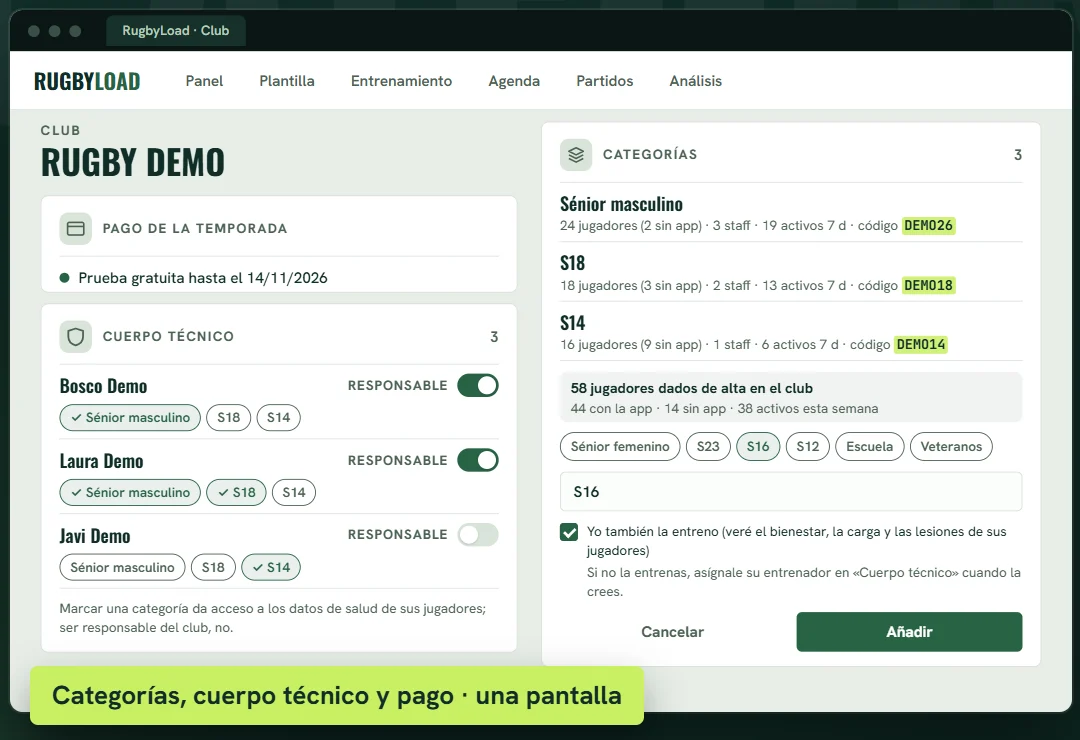The width and height of the screenshot is (1080, 740).
Task: Click the shield icon beside Cuerpo técnico
Action: click(x=76, y=337)
